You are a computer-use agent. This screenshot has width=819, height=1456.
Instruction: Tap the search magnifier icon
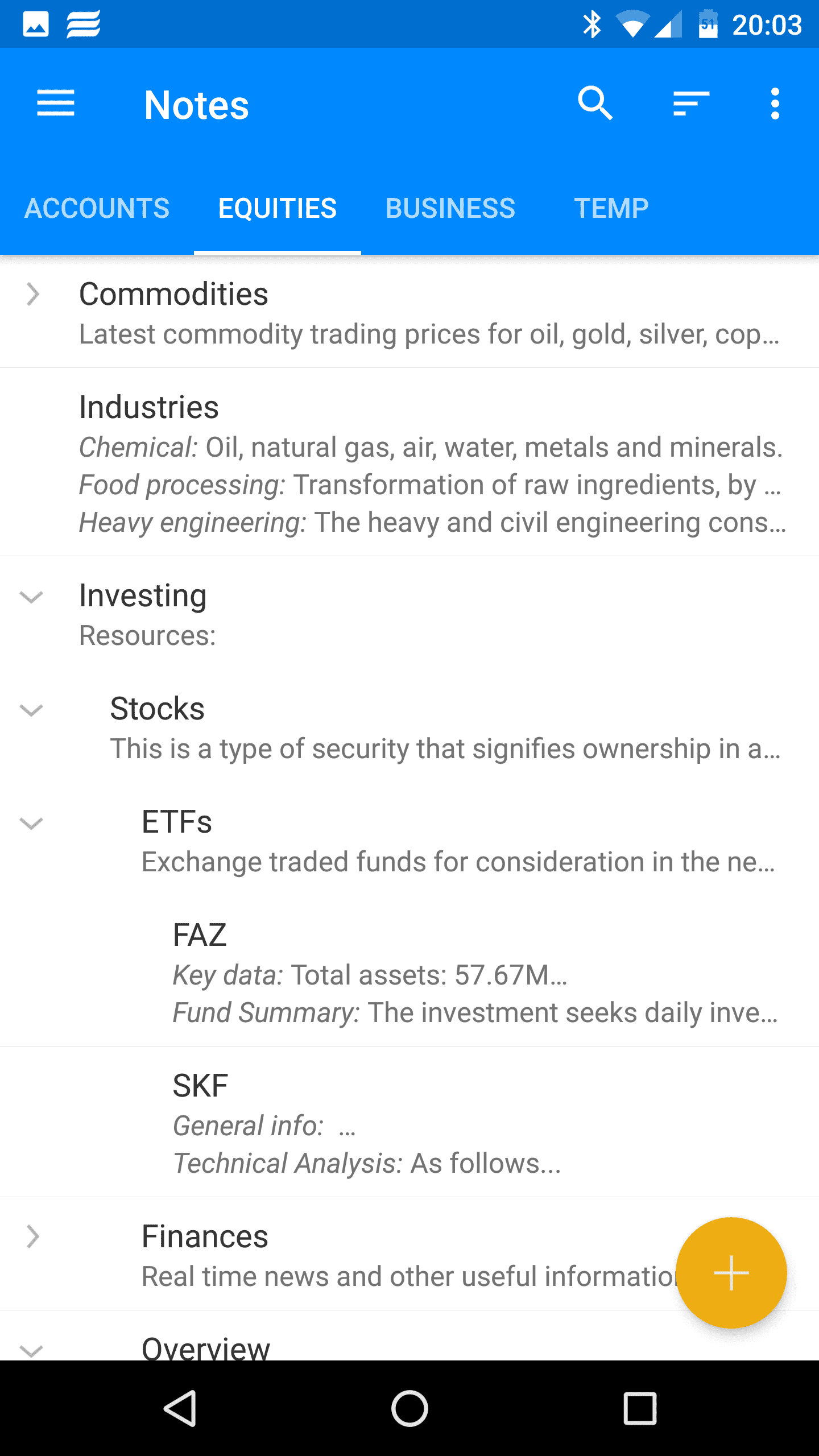click(595, 104)
